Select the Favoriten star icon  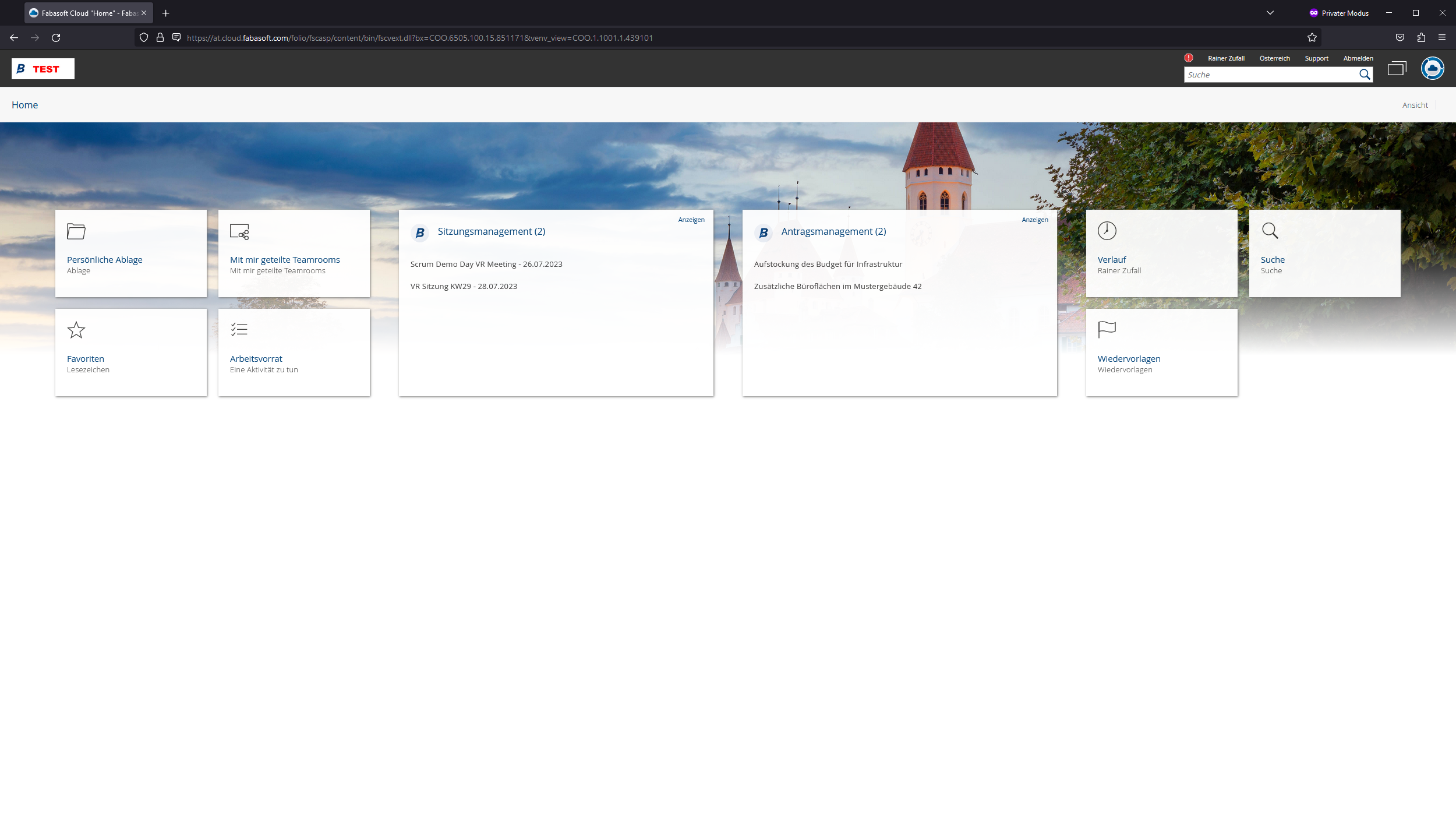coord(76,330)
